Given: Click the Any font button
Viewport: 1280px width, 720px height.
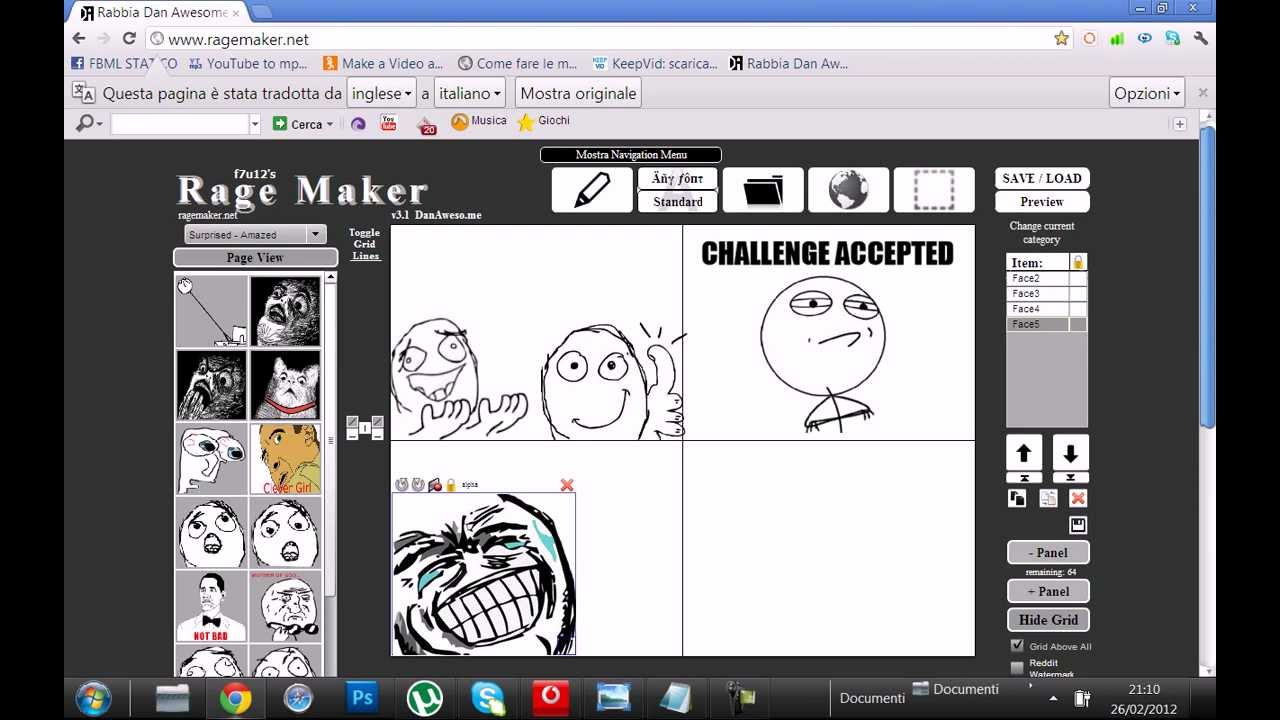Looking at the screenshot, I should 678,178.
